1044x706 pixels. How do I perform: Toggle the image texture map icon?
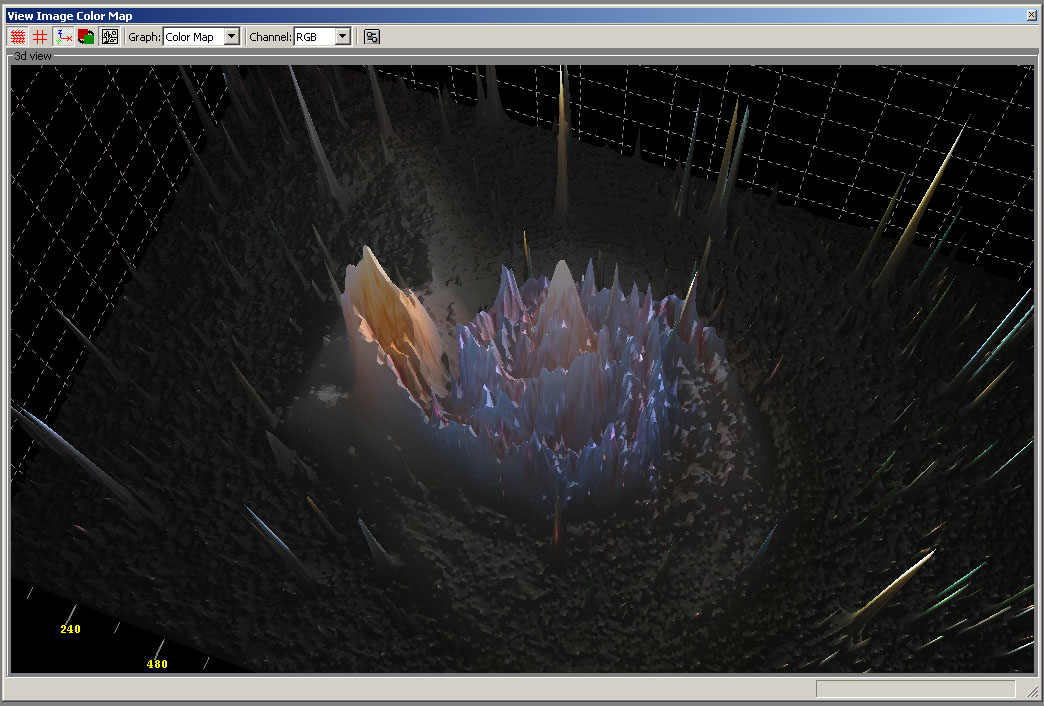110,37
